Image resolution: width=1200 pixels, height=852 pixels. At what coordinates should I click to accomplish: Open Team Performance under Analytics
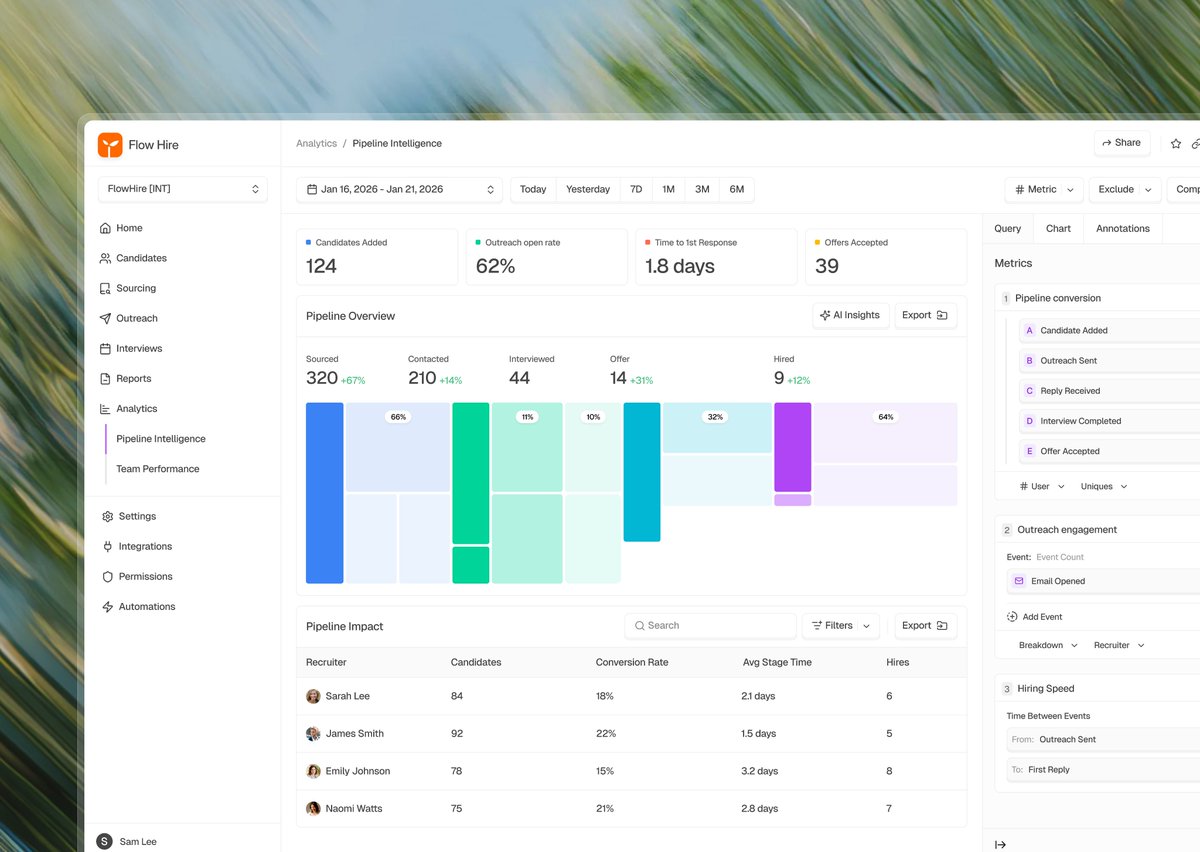pyautogui.click(x=157, y=468)
